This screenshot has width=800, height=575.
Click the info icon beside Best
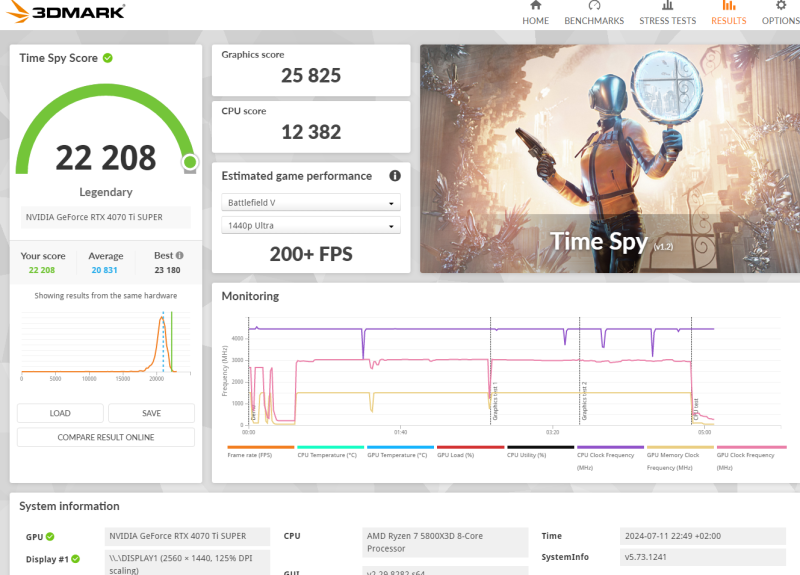[180, 256]
